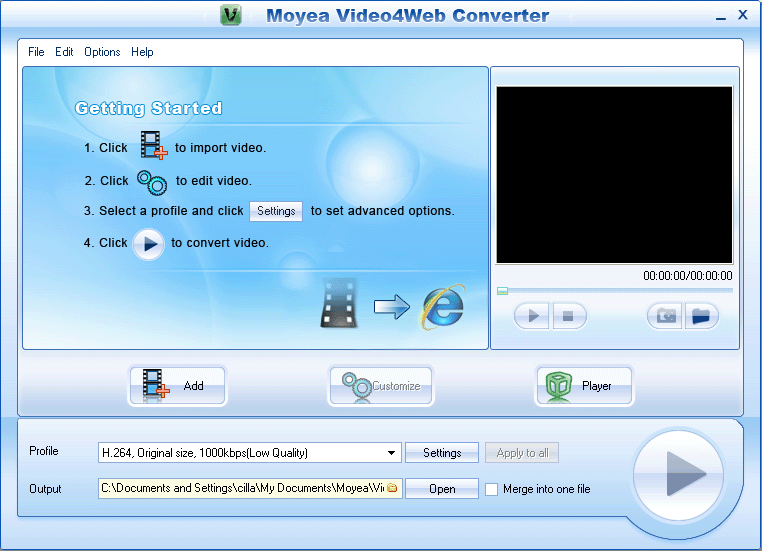Click the gears edit video icon in Getting Started
Viewport: 762px width, 551px height.
pos(152,182)
